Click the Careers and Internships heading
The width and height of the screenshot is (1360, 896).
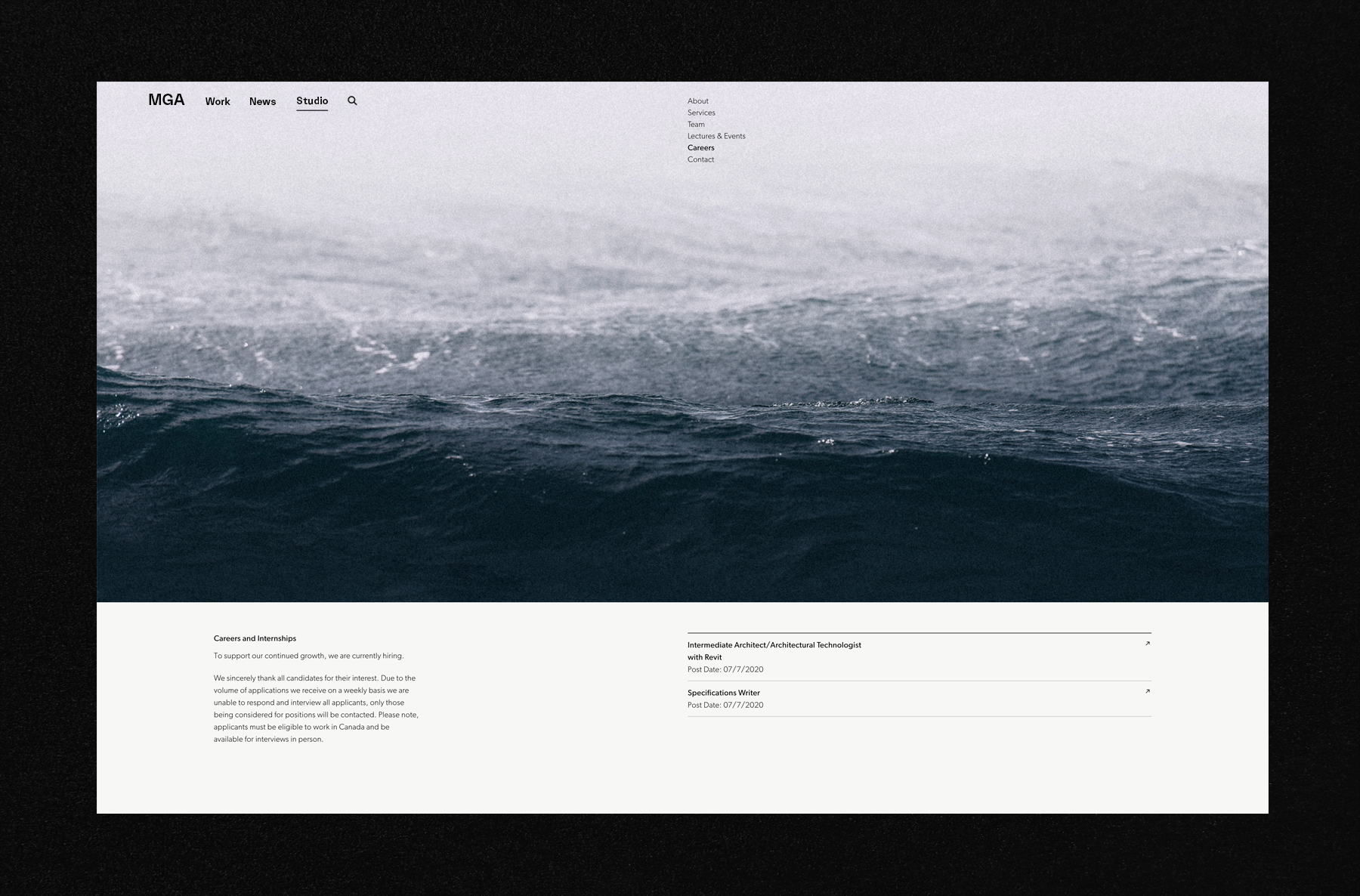tap(255, 638)
